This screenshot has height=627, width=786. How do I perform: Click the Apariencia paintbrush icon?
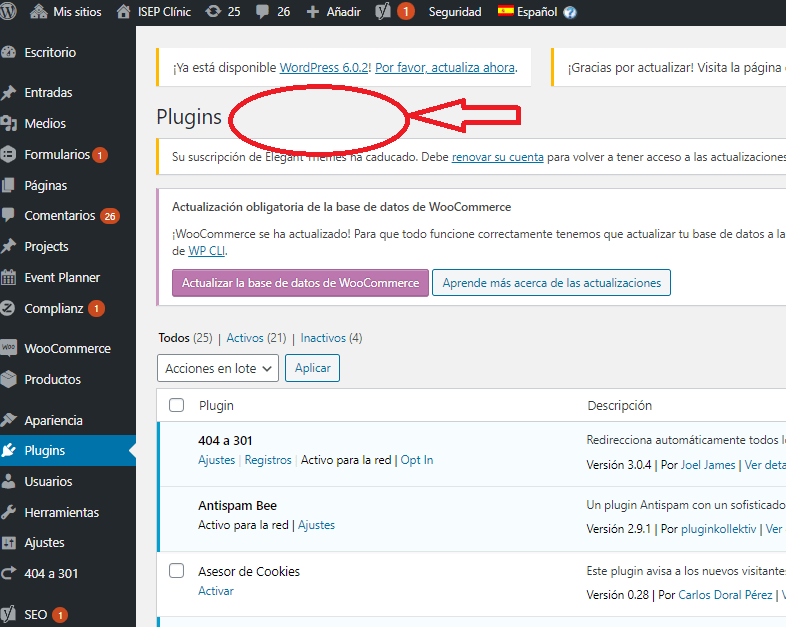tap(9, 420)
